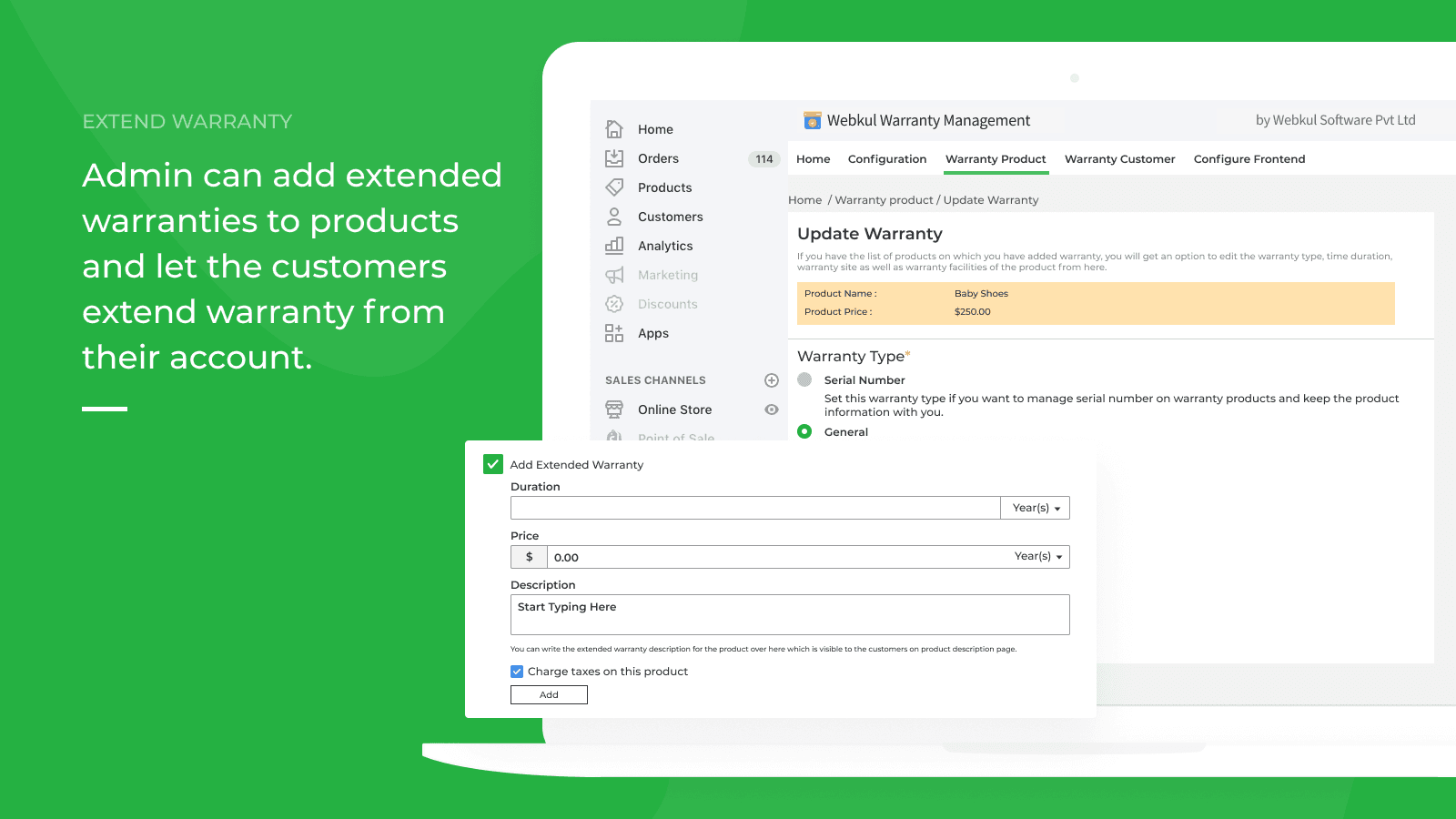The height and width of the screenshot is (819, 1456).
Task: Switch to the Warranty Customer tab
Action: pyautogui.click(x=1119, y=159)
